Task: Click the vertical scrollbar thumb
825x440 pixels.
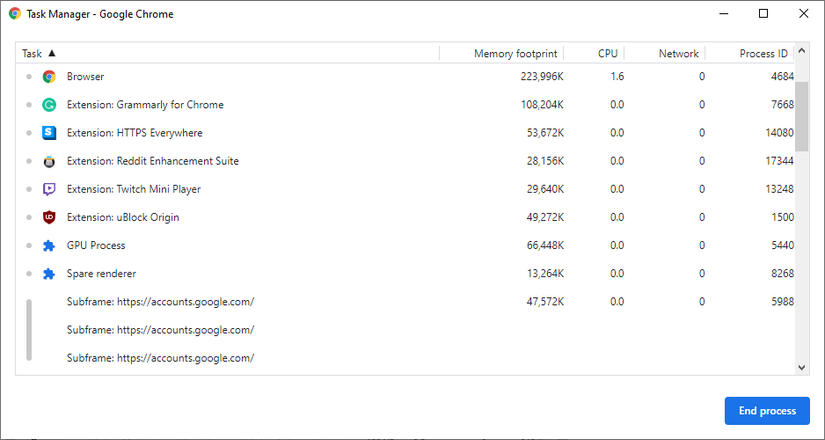Action: pyautogui.click(x=801, y=117)
